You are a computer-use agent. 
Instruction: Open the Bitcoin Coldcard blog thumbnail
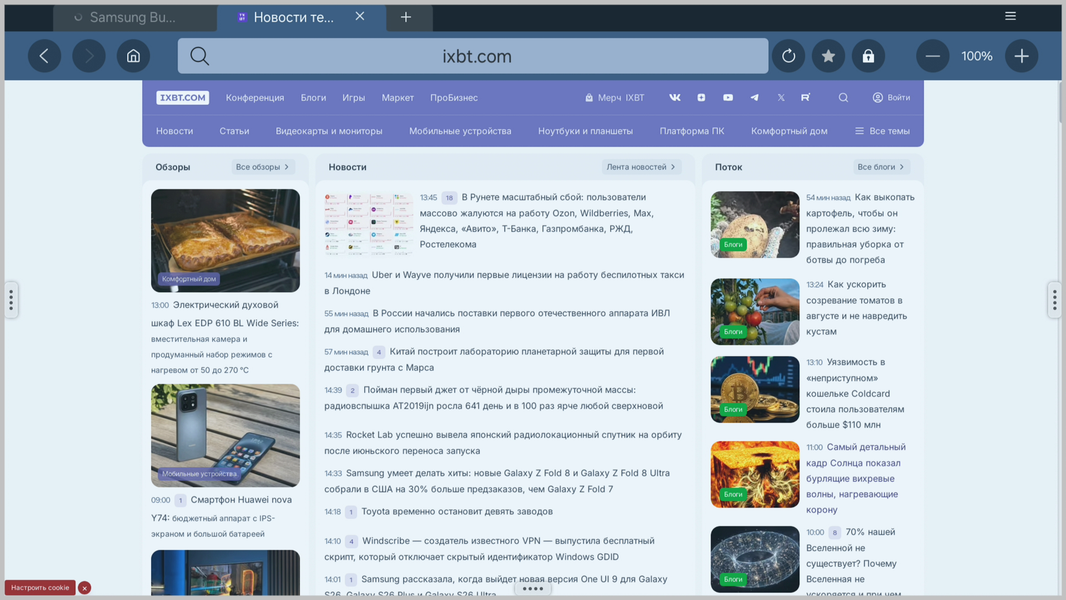pyautogui.click(x=755, y=389)
